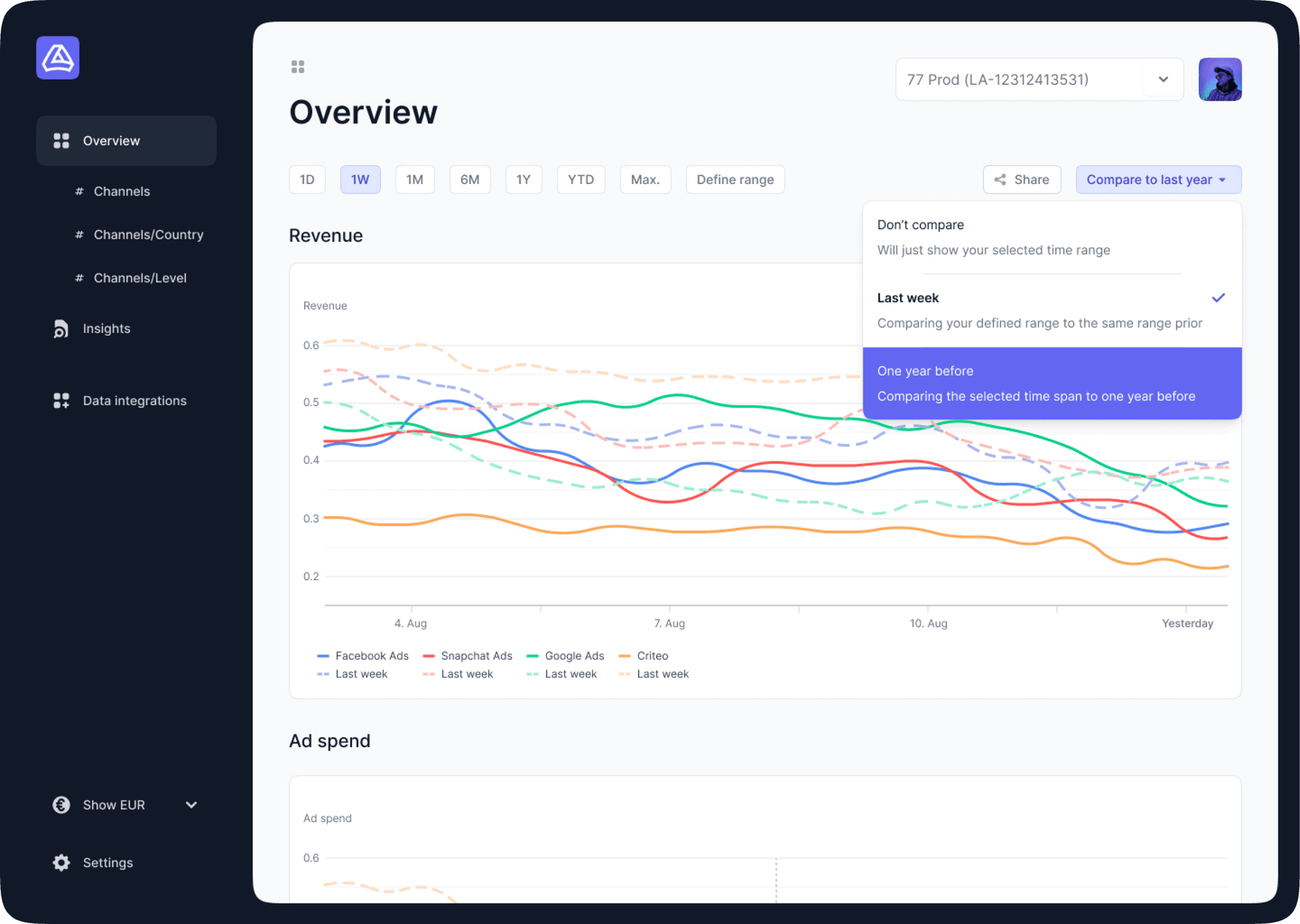Click the Settings gear icon
Viewport: 1300px width, 924px height.
[62, 862]
